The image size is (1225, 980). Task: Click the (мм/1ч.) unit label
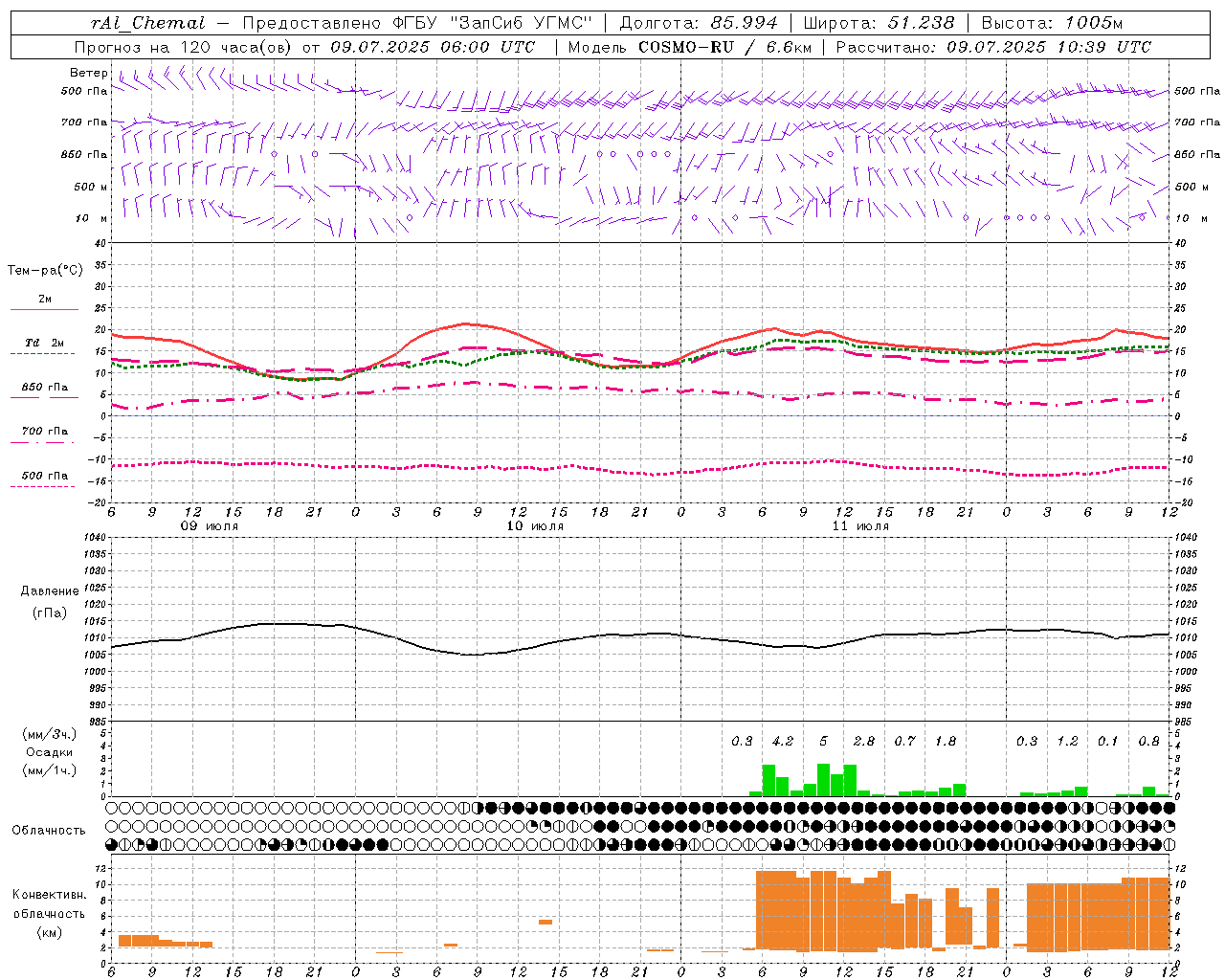(x=50, y=770)
